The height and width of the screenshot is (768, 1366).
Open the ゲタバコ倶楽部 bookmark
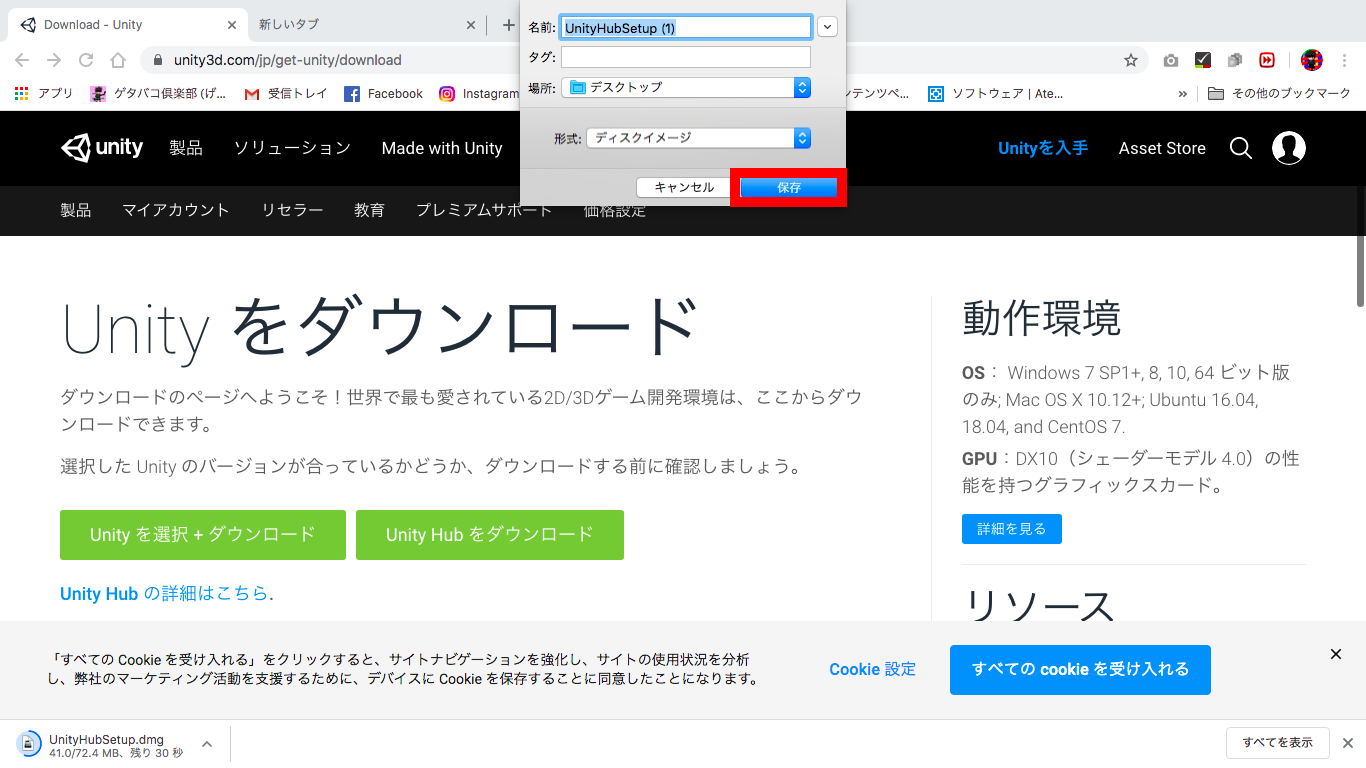[158, 93]
